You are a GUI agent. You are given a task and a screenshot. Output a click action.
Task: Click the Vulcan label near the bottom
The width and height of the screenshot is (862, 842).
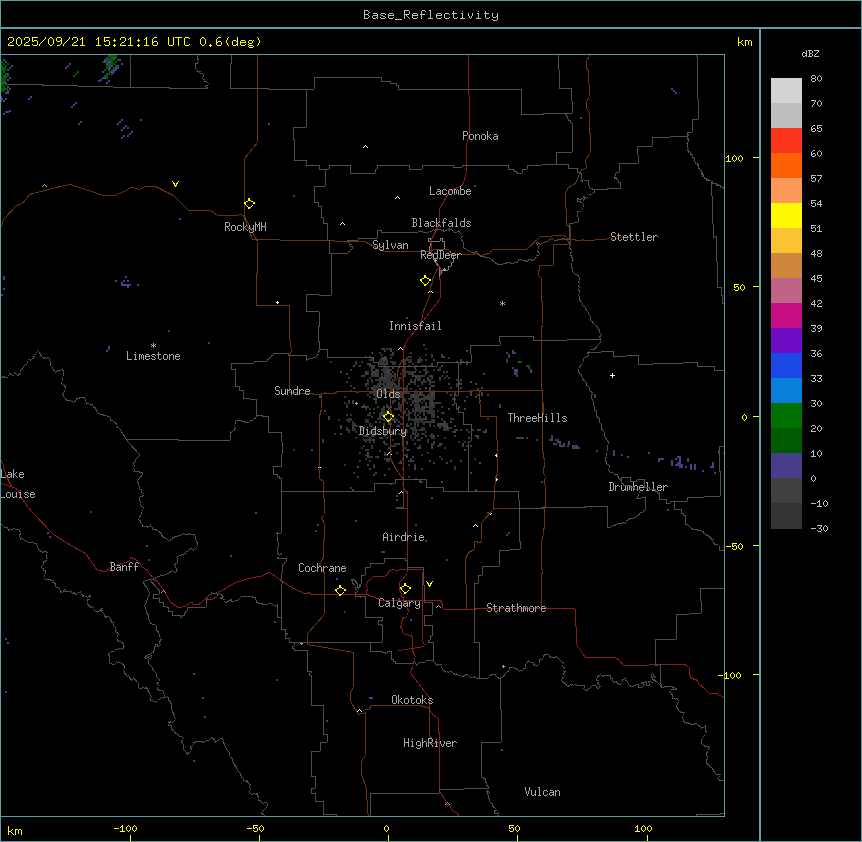(542, 792)
